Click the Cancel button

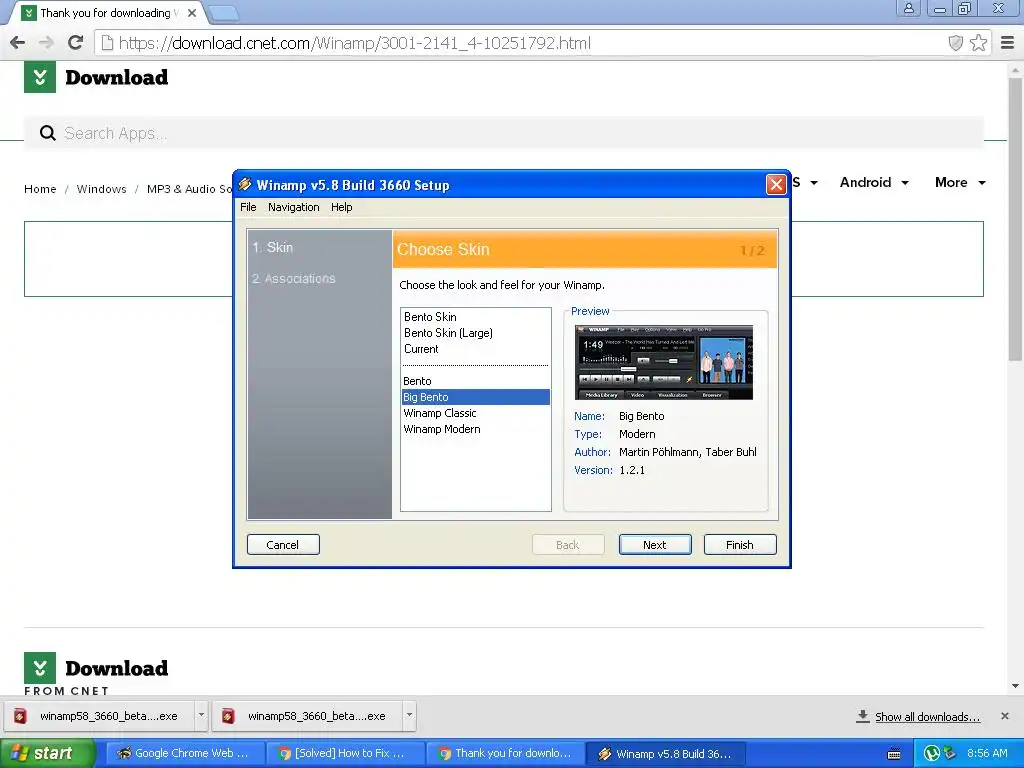point(283,545)
